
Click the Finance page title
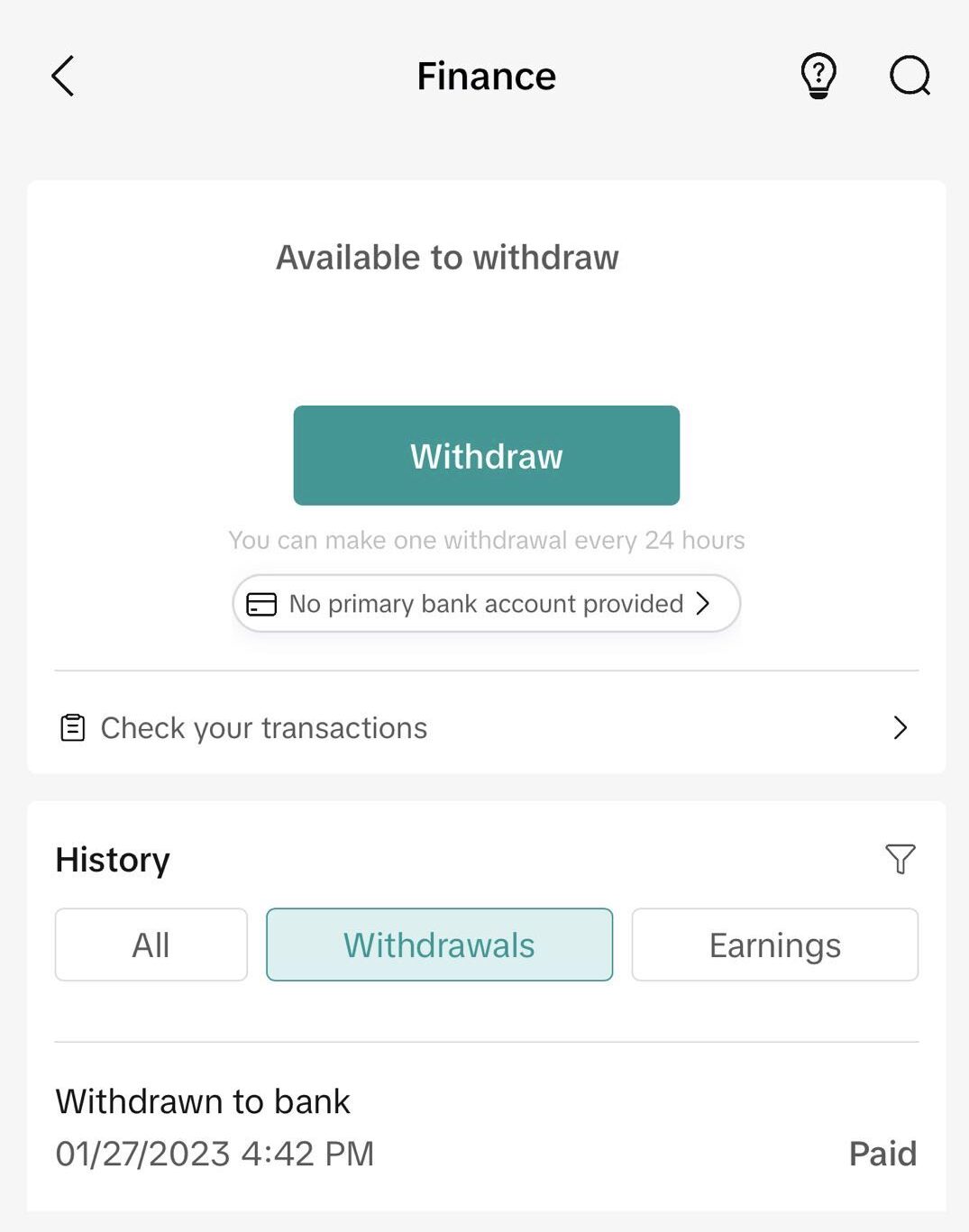coord(487,76)
